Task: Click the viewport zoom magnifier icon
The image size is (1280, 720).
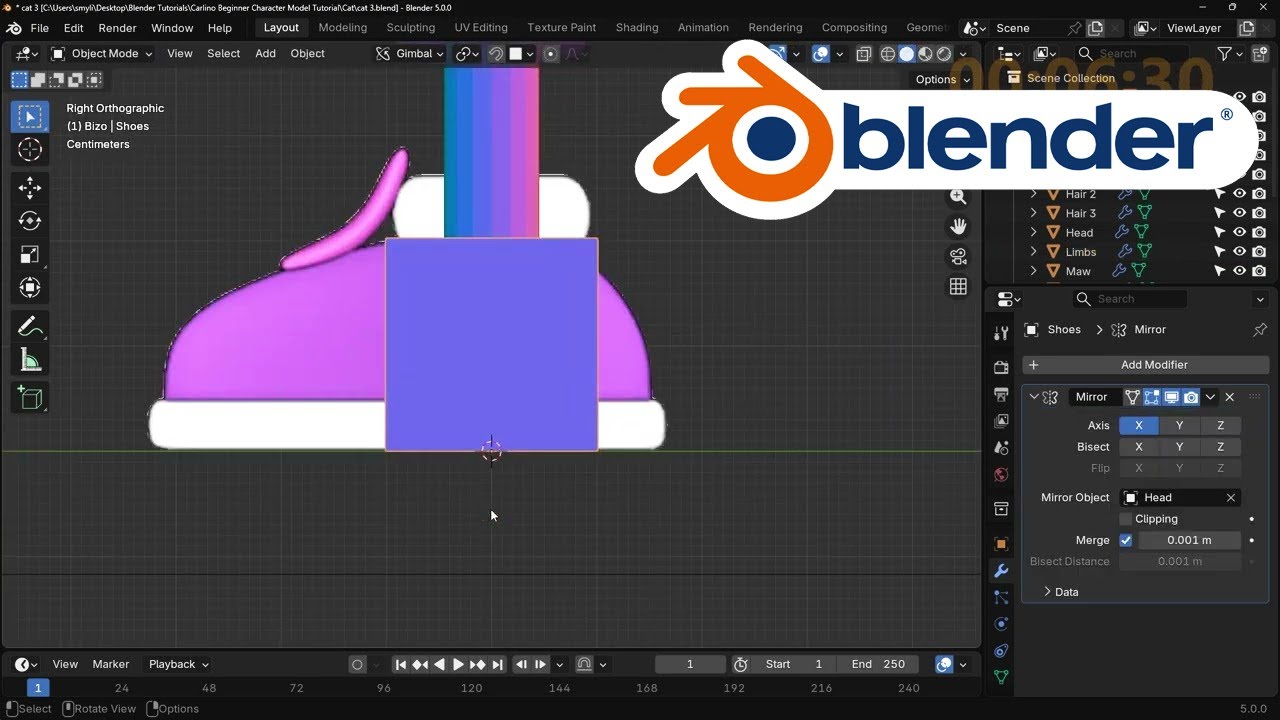Action: [x=958, y=197]
